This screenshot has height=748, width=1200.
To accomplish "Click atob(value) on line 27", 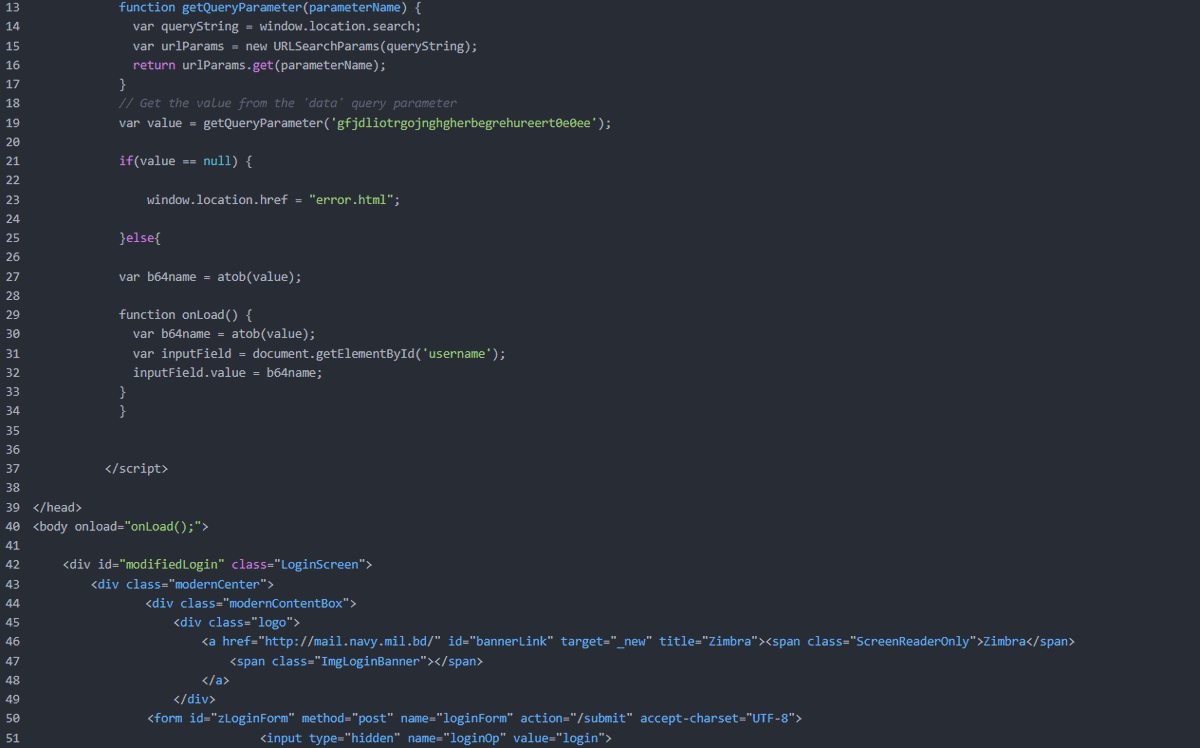I will 255,277.
